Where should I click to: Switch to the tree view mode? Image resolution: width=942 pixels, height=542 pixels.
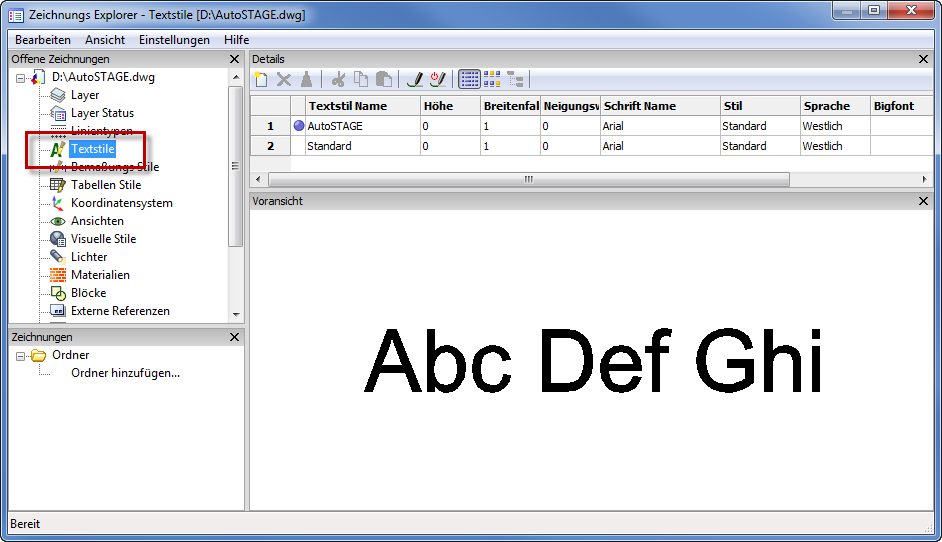(x=515, y=80)
